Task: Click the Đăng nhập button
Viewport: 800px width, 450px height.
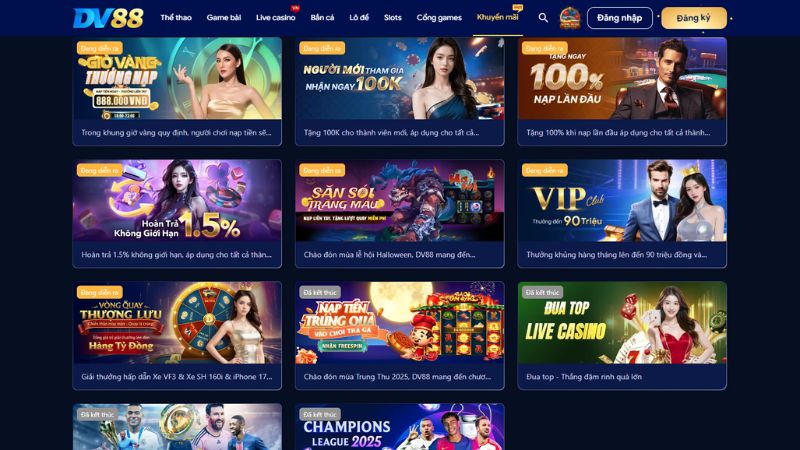Action: point(619,18)
